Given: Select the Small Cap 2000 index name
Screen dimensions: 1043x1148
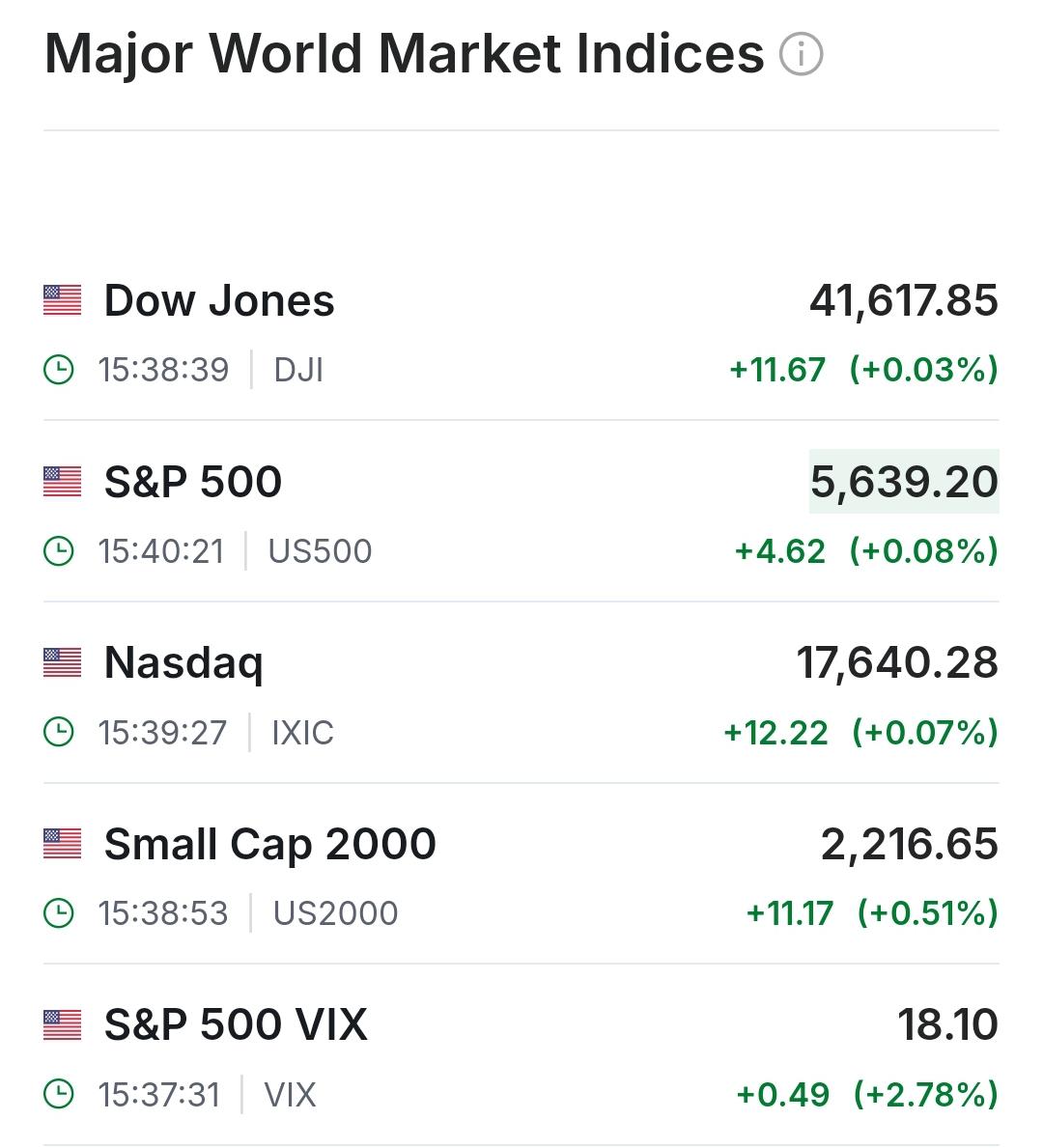Looking at the screenshot, I should click(270, 844).
